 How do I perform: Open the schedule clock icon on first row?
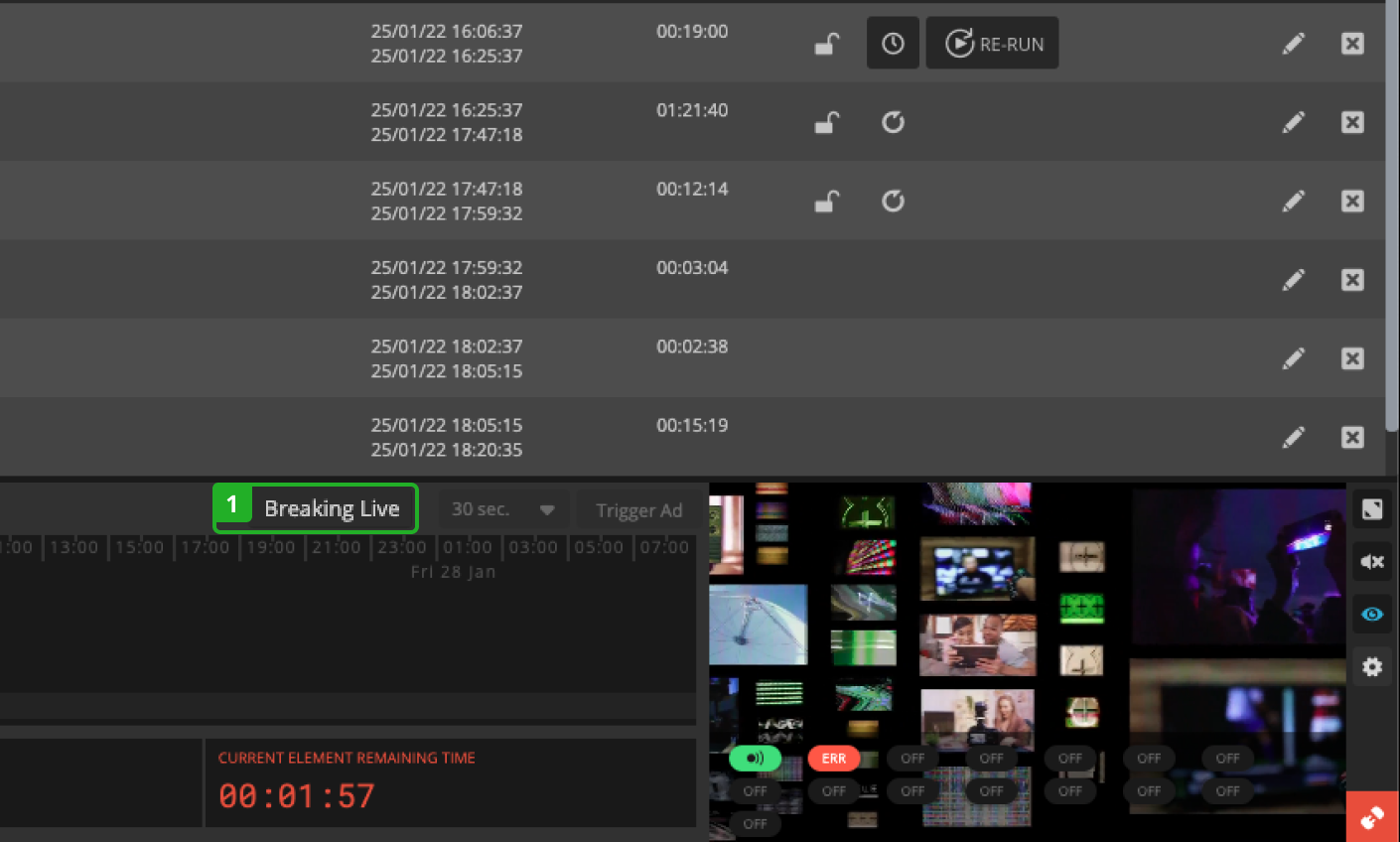point(893,43)
